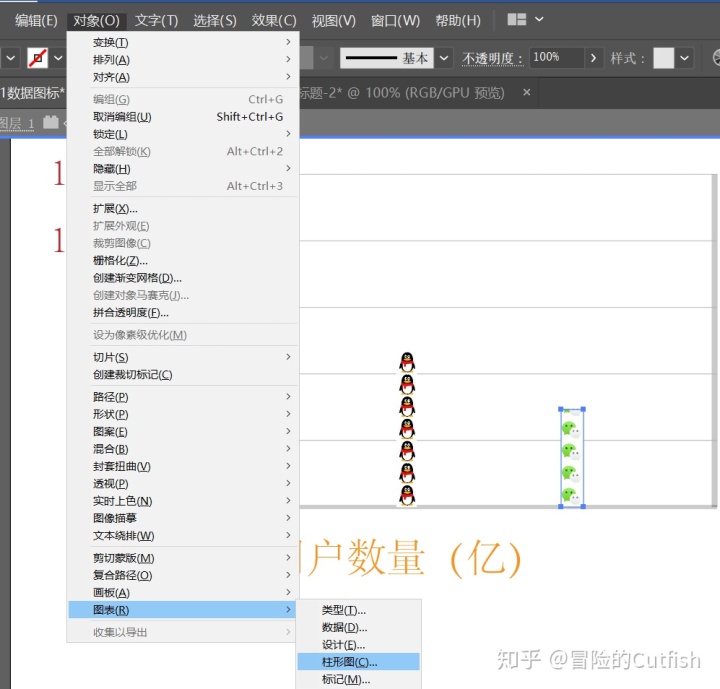
Task: Open the 混合(B) submenu
Action: [183, 449]
